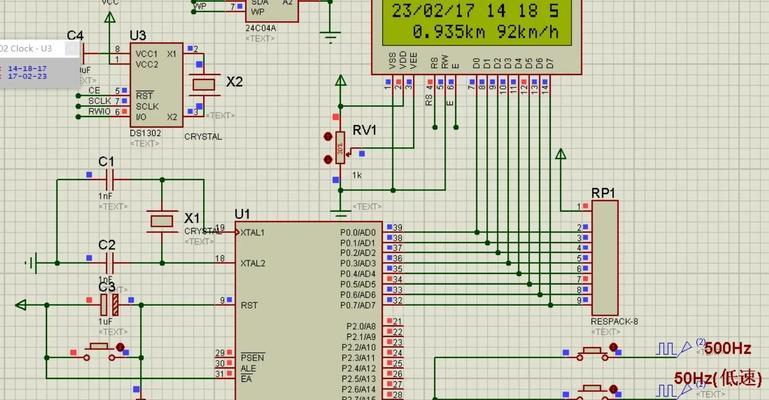
Task: Select ground symbol left of C2
Action: click(x=31, y=263)
